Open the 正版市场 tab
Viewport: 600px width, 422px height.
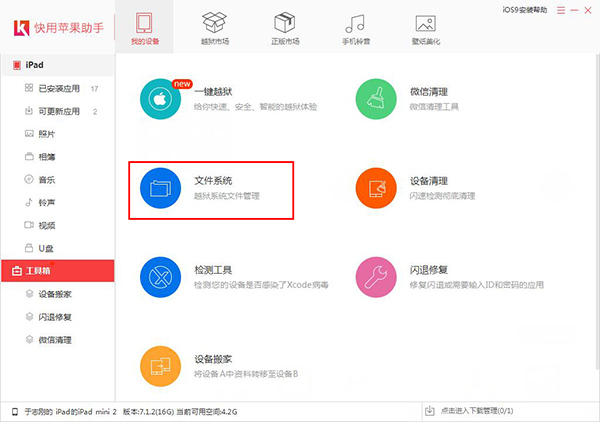[x=285, y=27]
